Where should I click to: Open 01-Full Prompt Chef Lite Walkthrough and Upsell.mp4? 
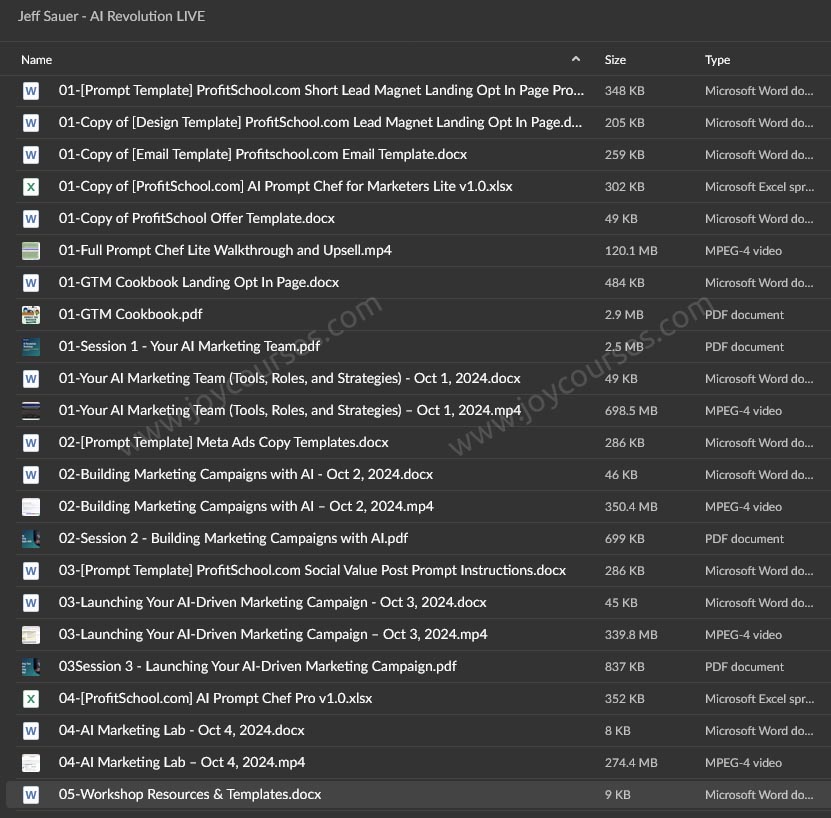tap(225, 250)
